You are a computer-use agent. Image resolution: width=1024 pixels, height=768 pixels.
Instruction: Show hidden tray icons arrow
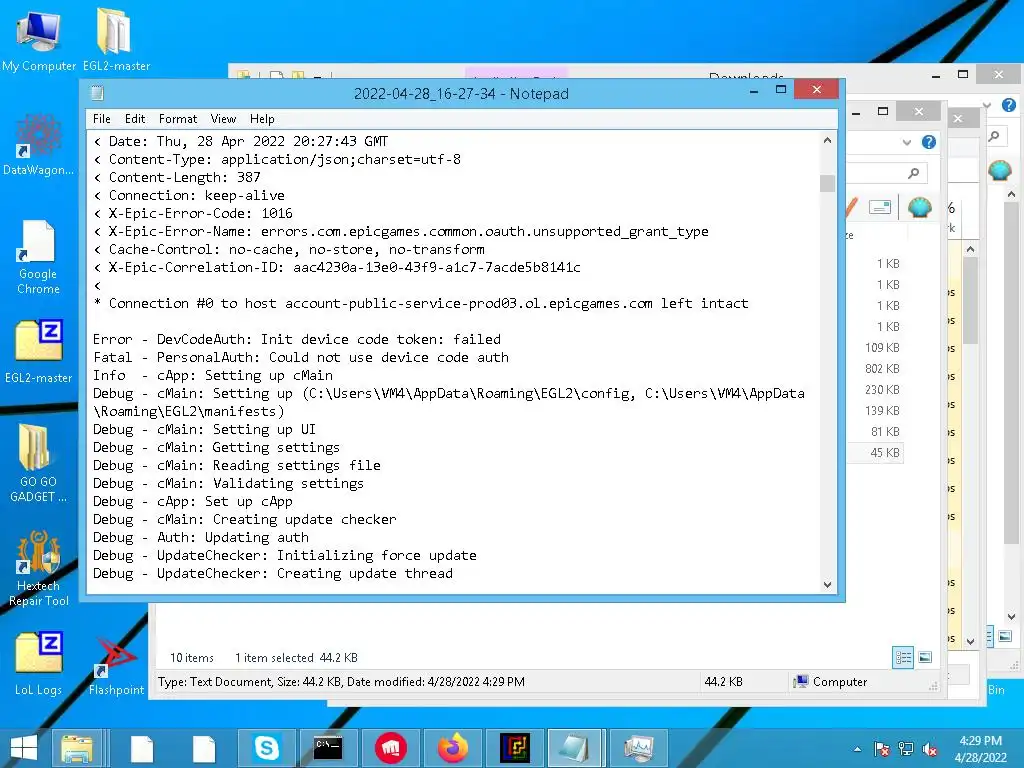tap(857, 749)
